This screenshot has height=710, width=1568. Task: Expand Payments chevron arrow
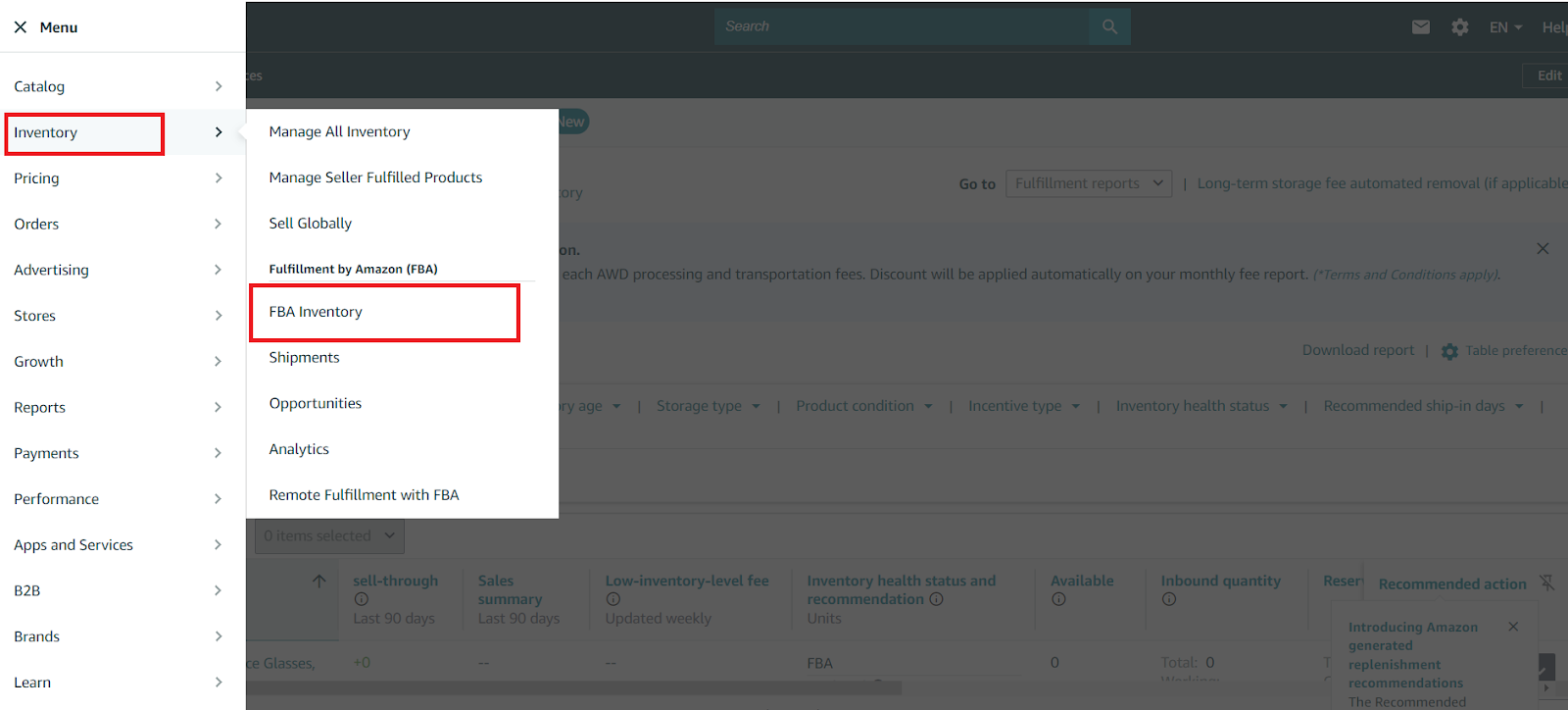pyautogui.click(x=219, y=453)
